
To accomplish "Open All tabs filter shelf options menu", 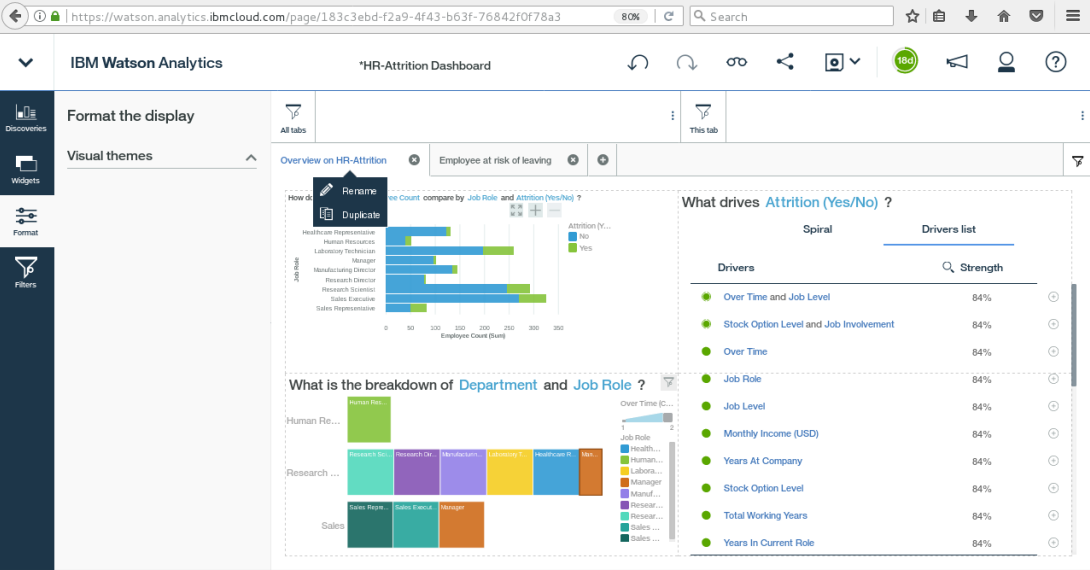I will pyautogui.click(x=672, y=115).
